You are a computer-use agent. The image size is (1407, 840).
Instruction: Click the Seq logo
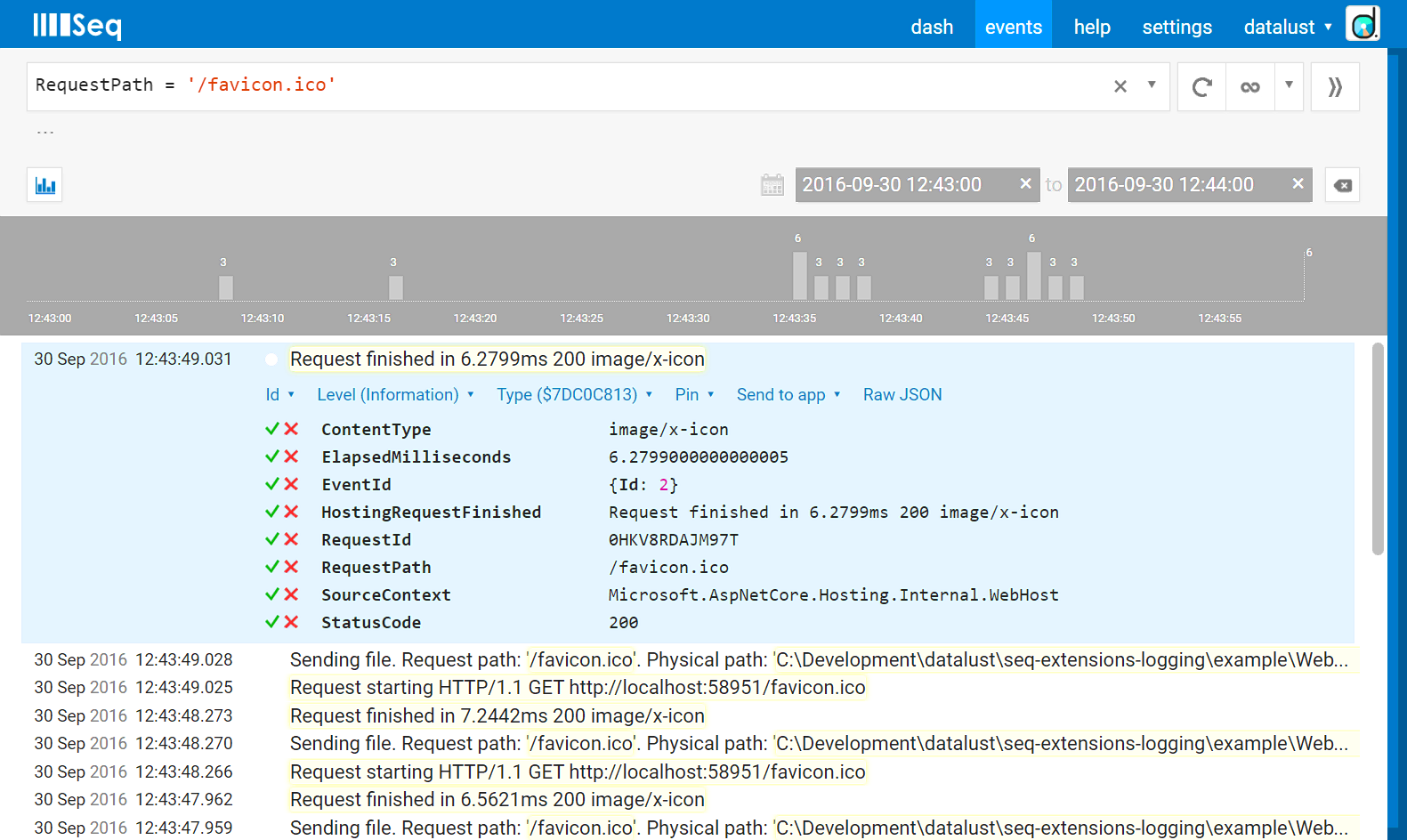pos(77,25)
